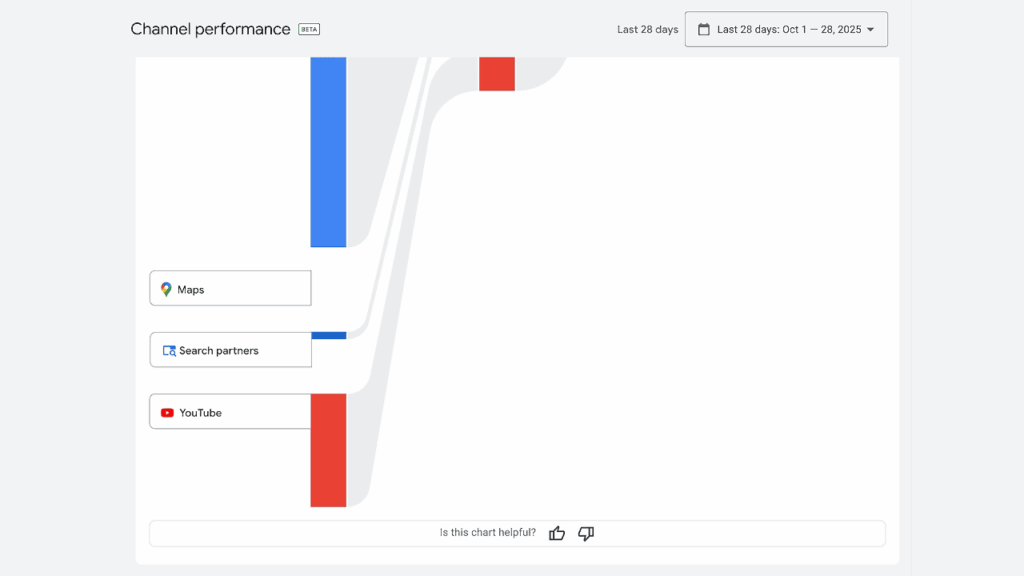The width and height of the screenshot is (1024, 576).
Task: Click the YouTube play icon
Action: [x=166, y=411]
